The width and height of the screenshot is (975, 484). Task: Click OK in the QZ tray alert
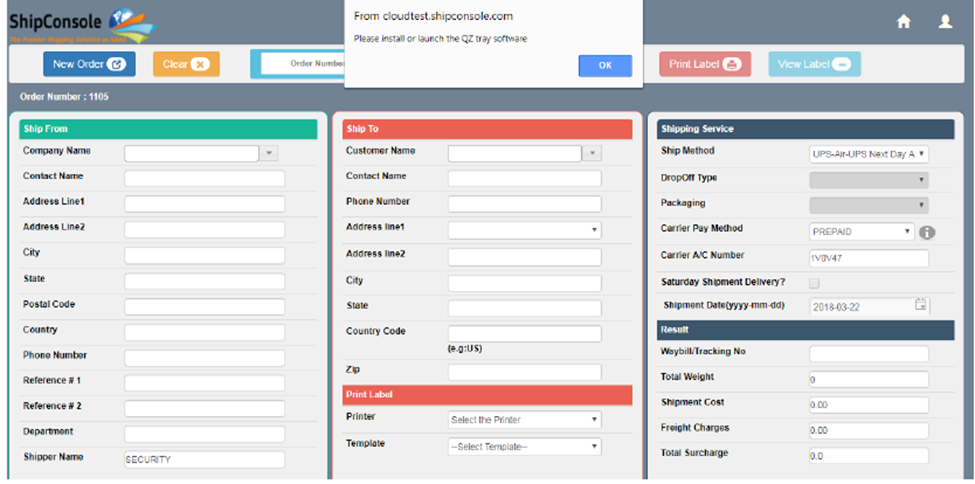point(605,66)
